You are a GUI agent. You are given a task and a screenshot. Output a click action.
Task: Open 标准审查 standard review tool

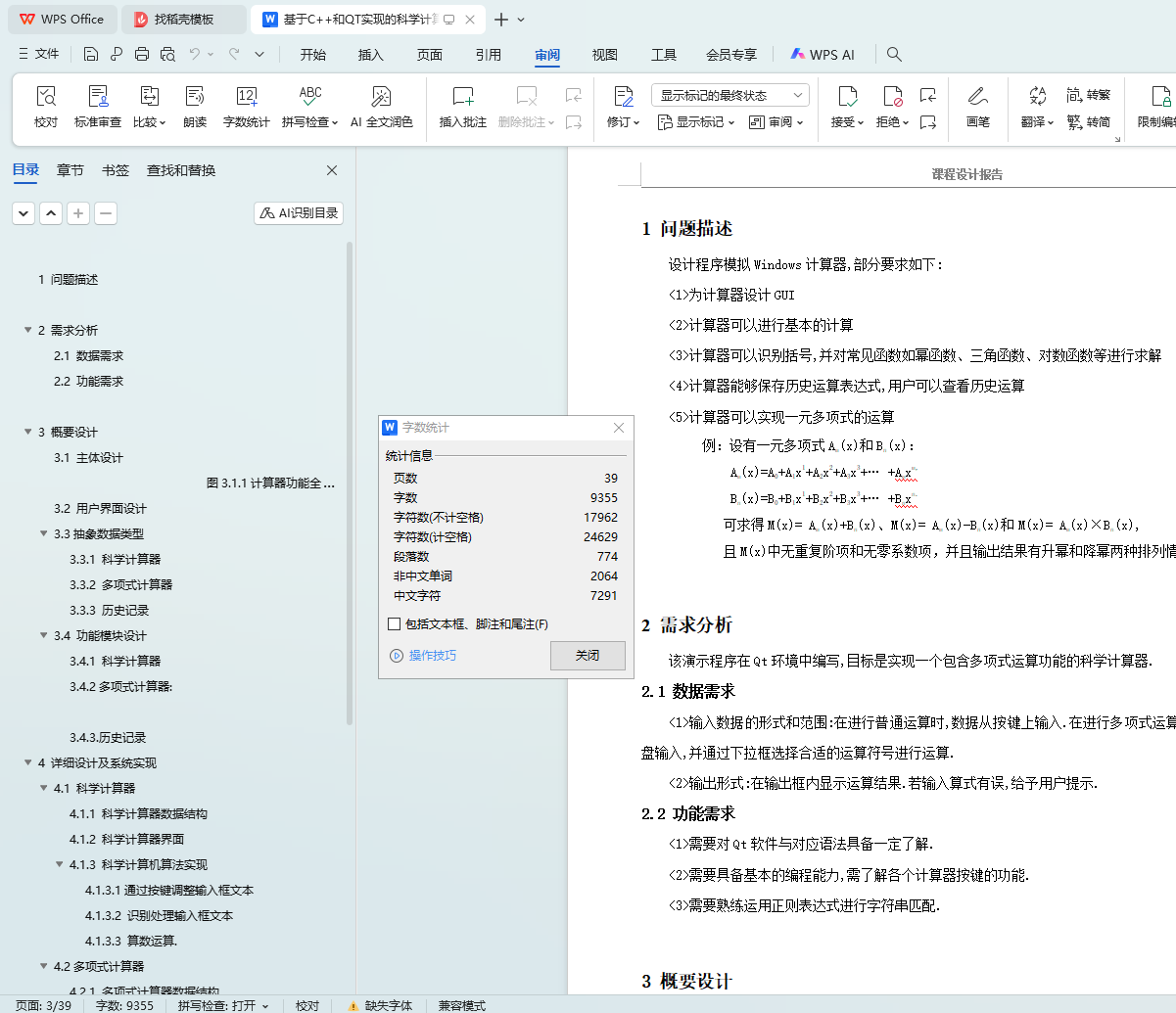pos(98,107)
